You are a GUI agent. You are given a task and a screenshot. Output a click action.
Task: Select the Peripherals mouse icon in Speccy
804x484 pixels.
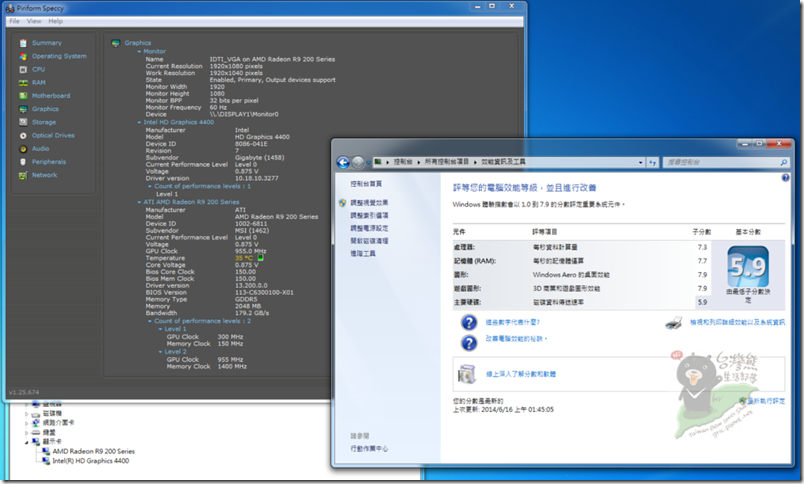[x=23, y=162]
